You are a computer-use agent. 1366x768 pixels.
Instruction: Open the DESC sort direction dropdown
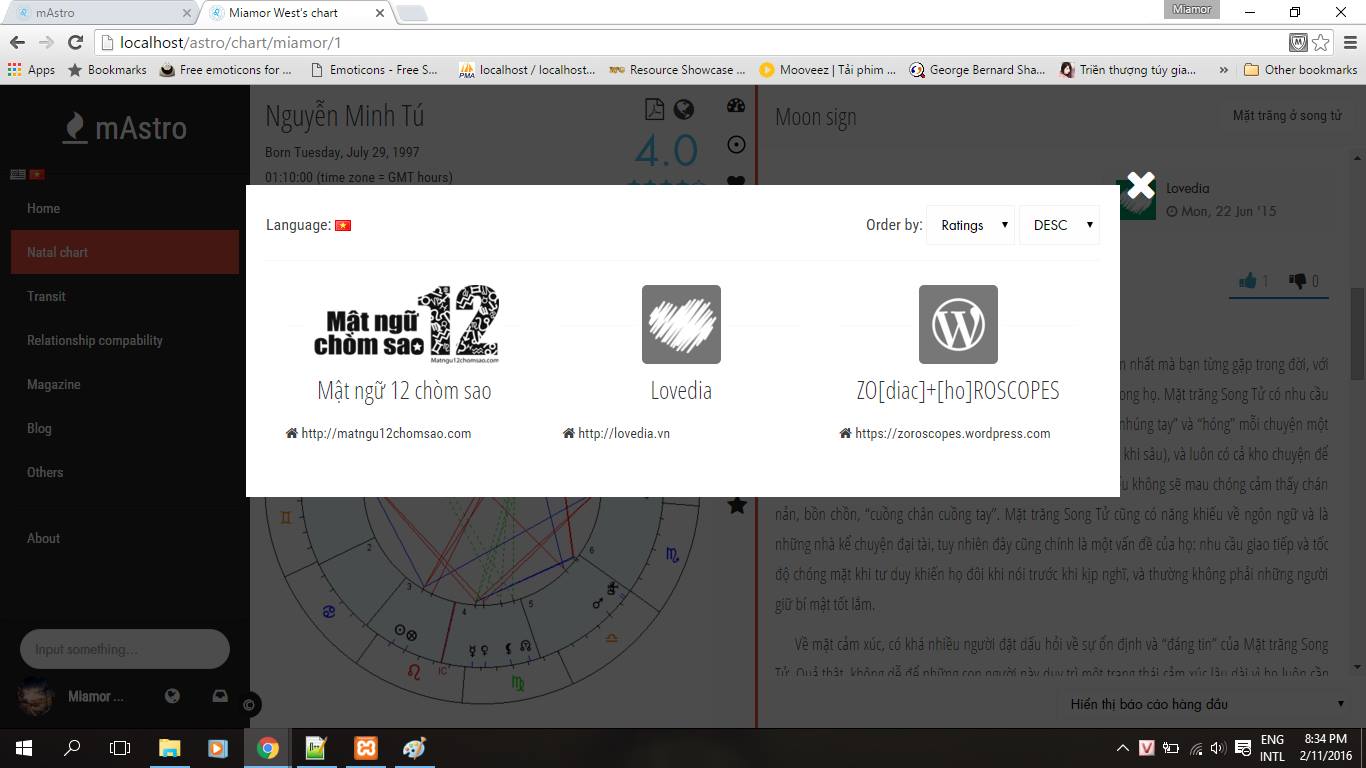(1058, 225)
